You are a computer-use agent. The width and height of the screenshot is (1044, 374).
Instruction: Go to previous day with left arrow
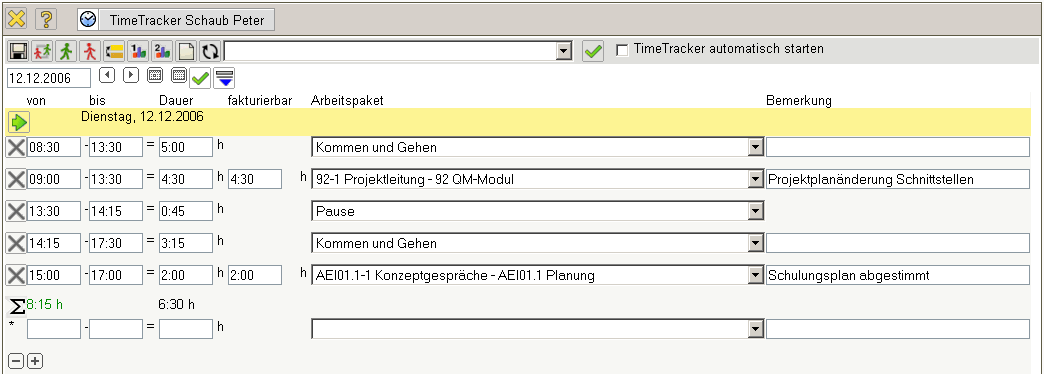[x=107, y=75]
